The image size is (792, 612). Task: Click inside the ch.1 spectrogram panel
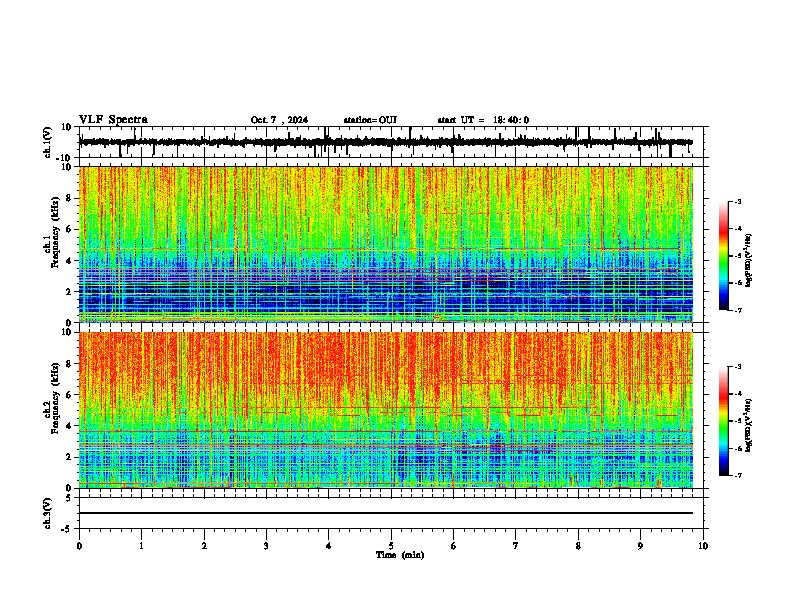point(386,244)
